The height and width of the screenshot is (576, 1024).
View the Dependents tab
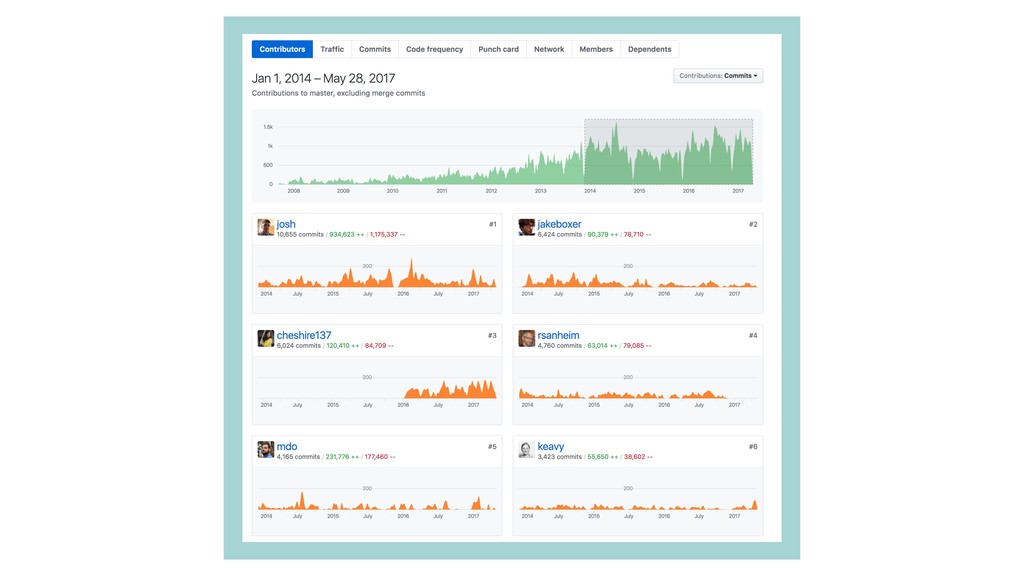tap(649, 49)
